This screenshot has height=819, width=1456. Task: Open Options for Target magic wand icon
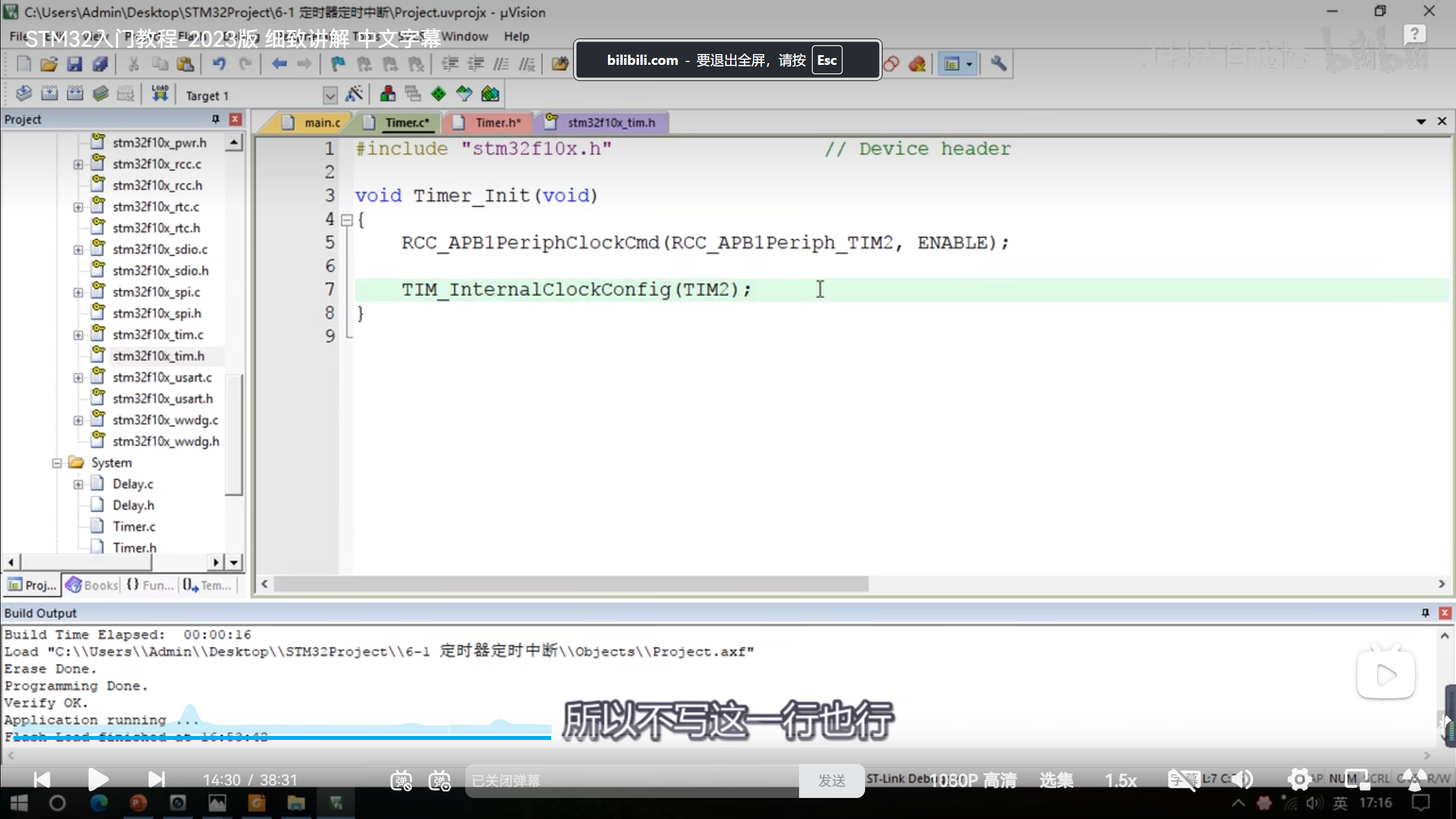354,94
